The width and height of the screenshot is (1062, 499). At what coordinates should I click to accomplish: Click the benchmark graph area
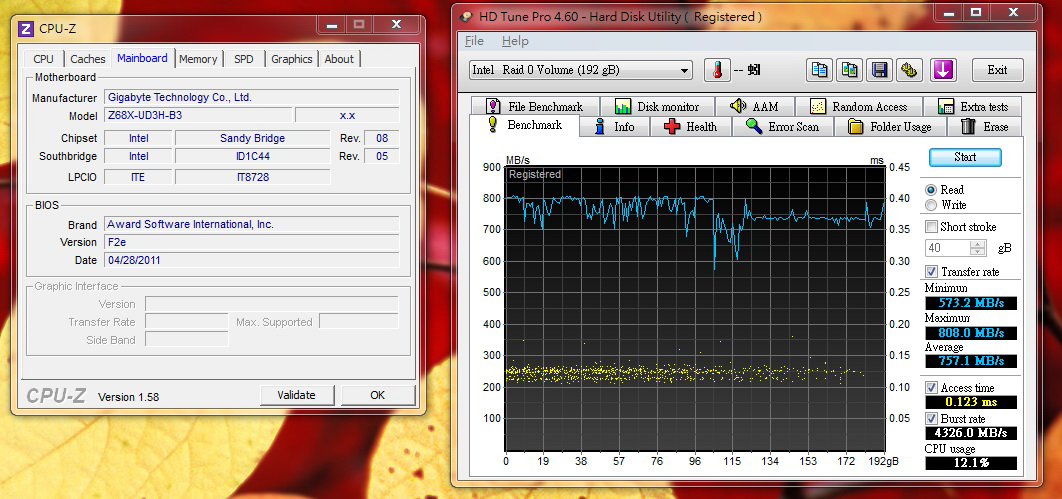(x=695, y=309)
